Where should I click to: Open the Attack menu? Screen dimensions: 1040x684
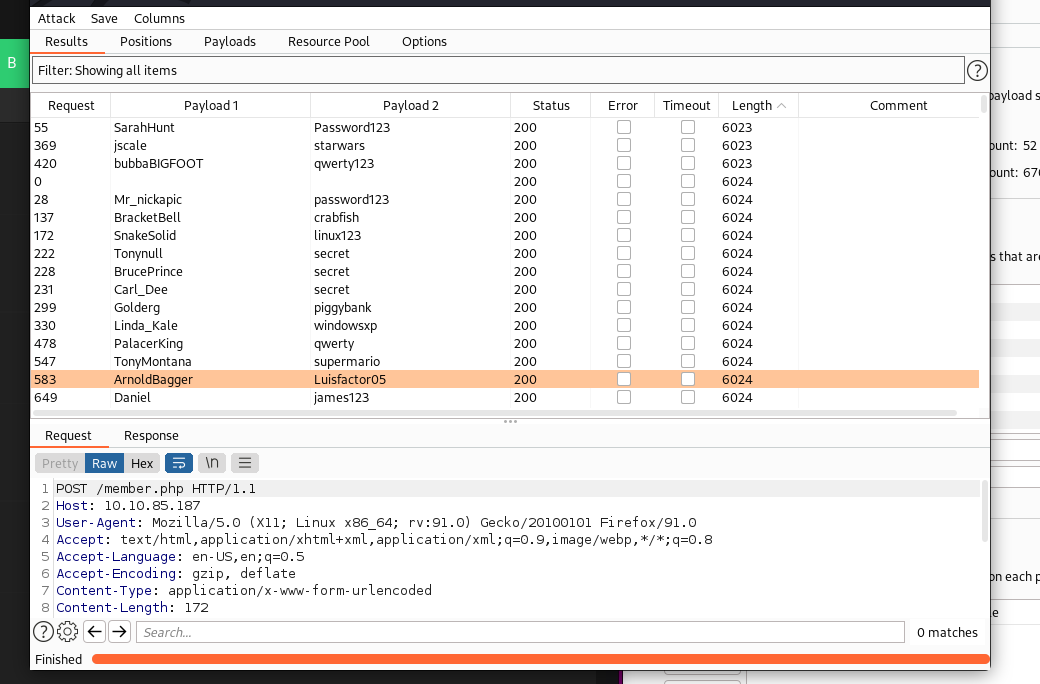(57, 18)
